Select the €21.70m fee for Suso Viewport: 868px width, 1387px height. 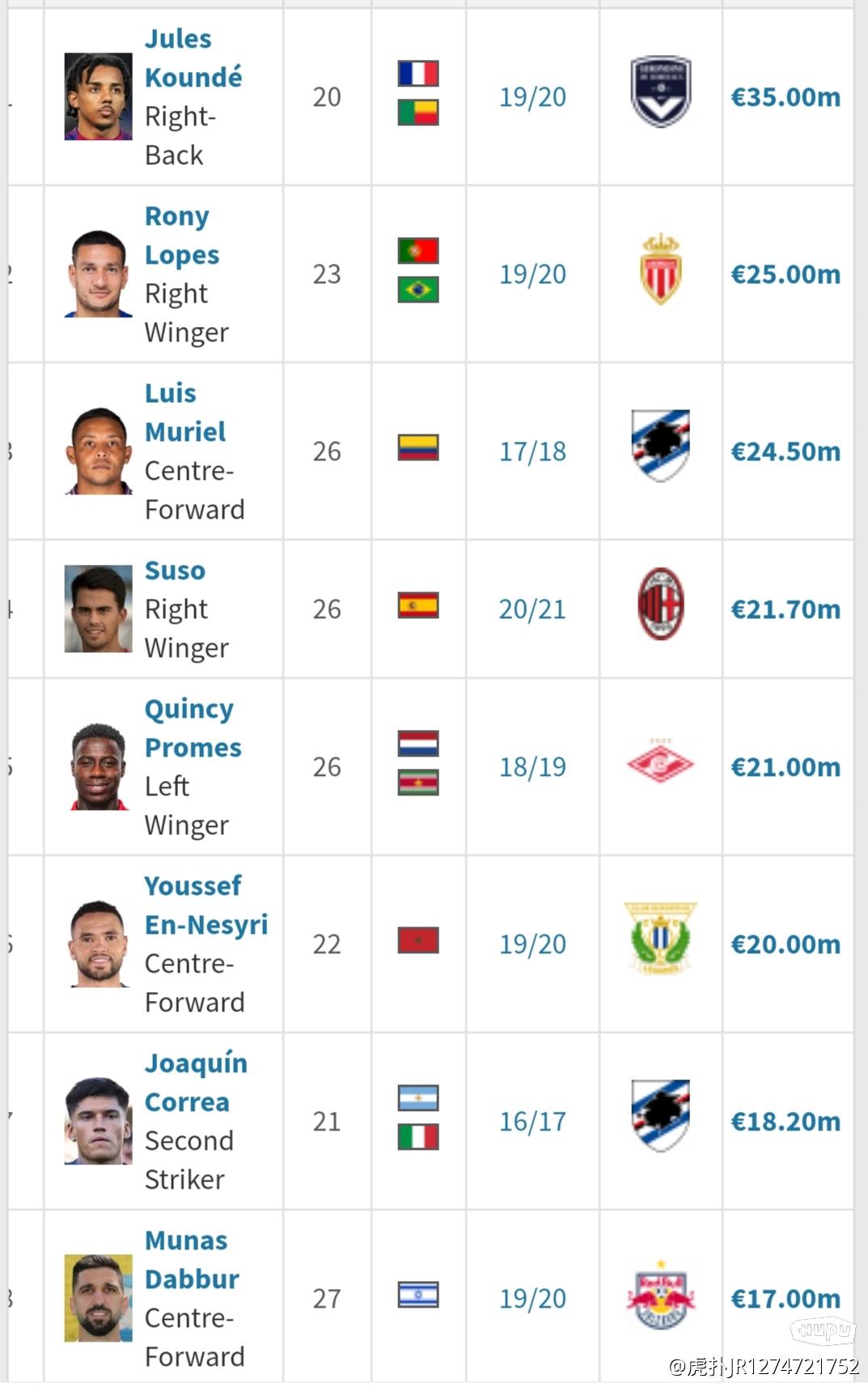pyautogui.click(x=785, y=609)
